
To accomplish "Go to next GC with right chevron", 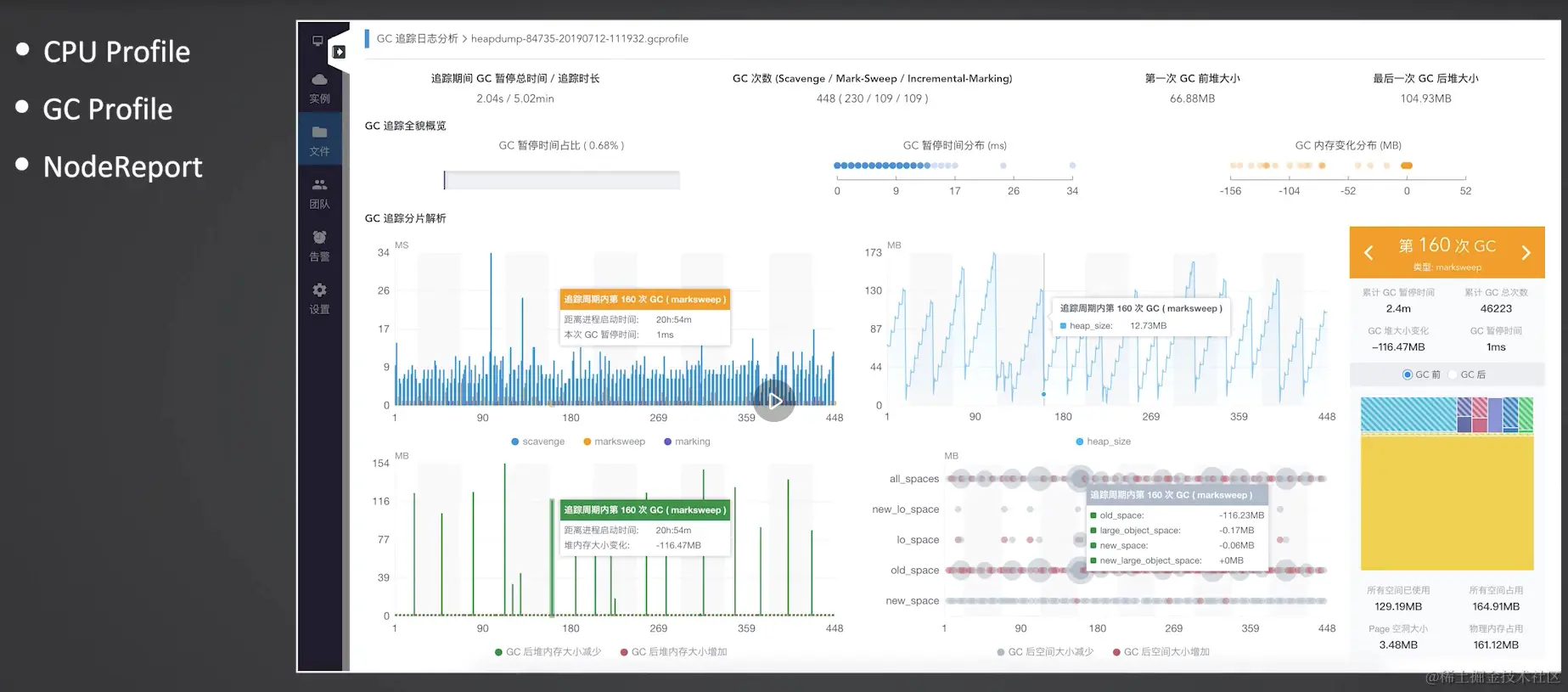I will pyautogui.click(x=1526, y=252).
